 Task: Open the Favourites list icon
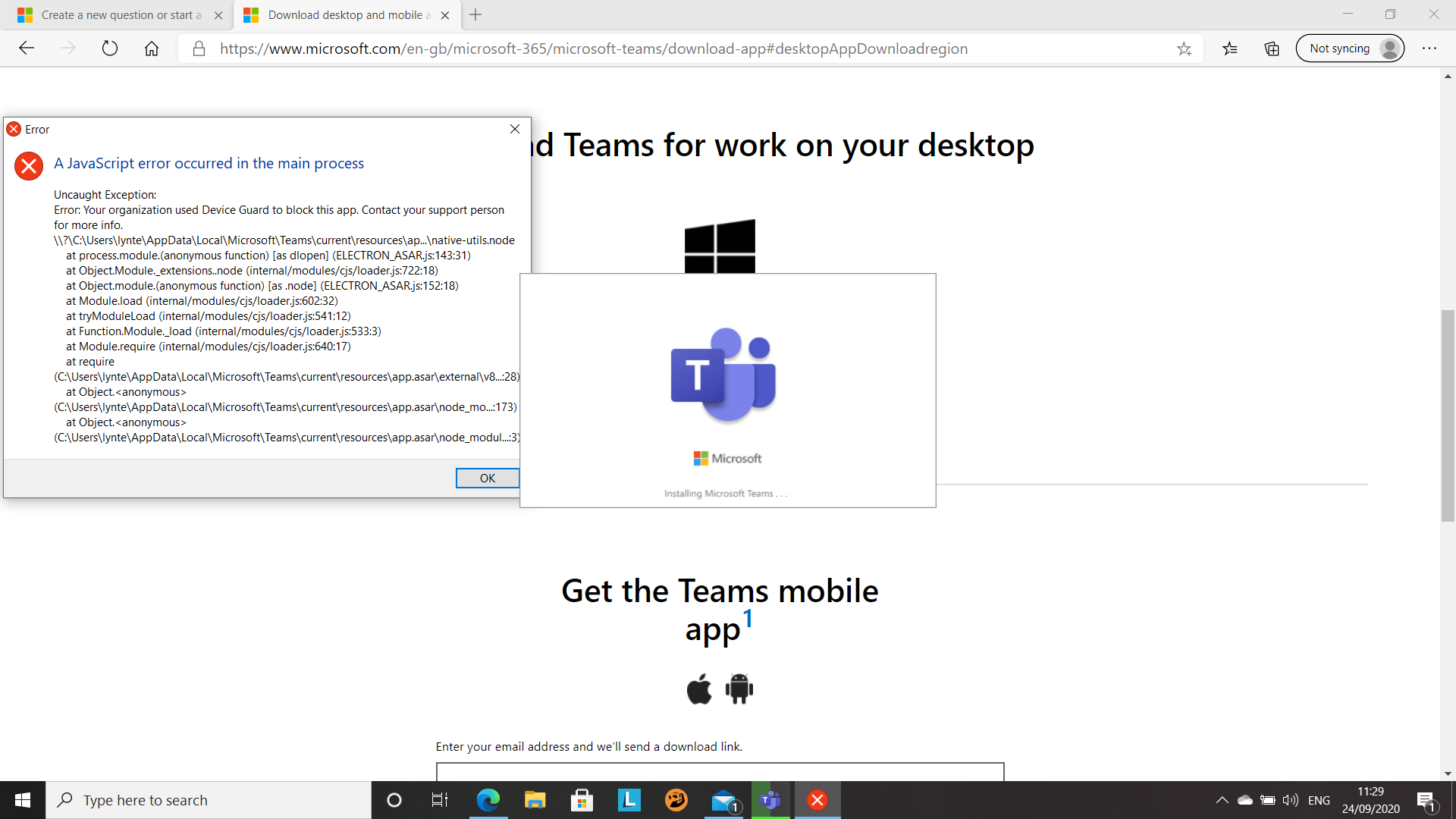click(x=1230, y=49)
